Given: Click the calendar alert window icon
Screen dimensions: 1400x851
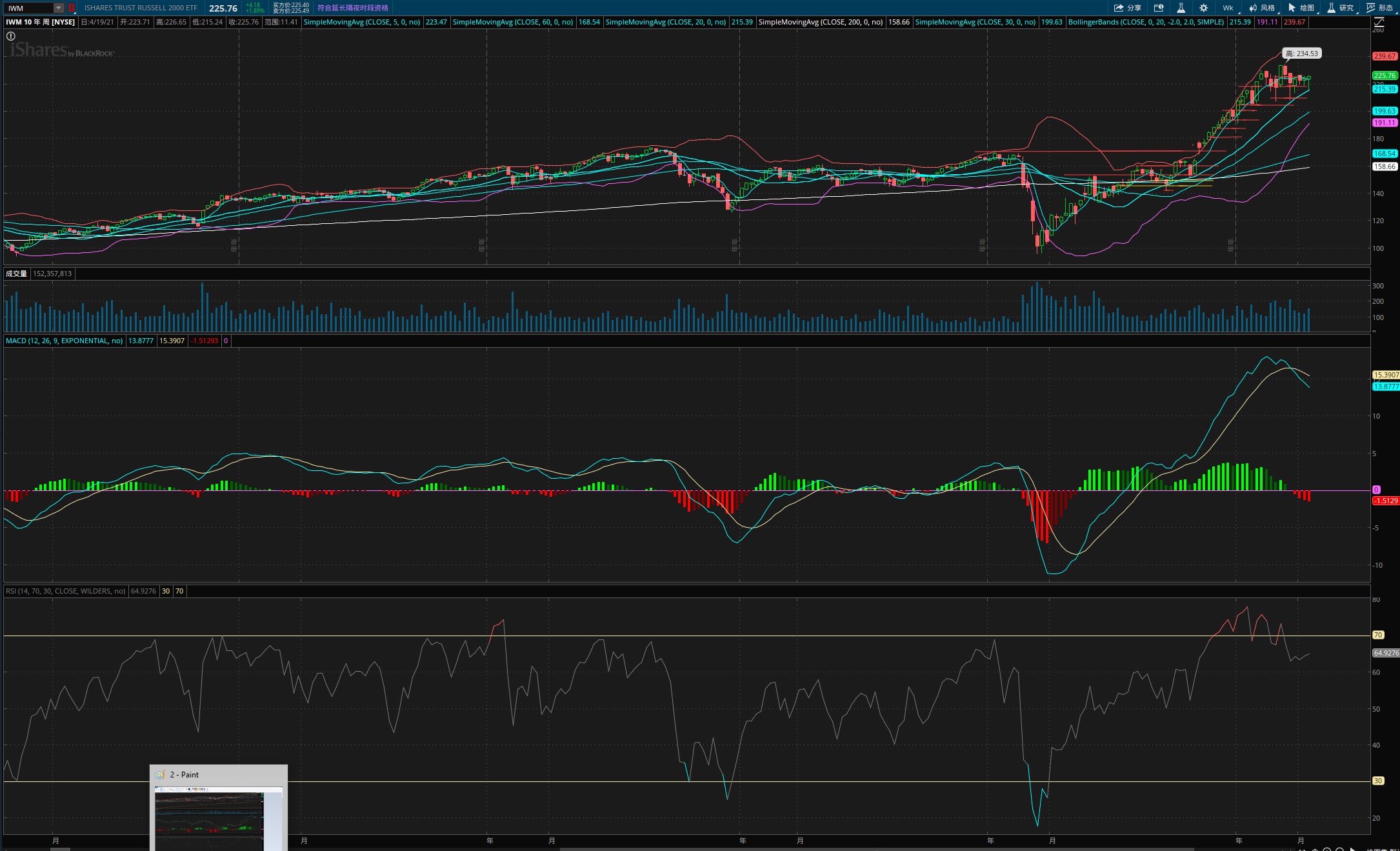Looking at the screenshot, I should click(x=1159, y=8).
